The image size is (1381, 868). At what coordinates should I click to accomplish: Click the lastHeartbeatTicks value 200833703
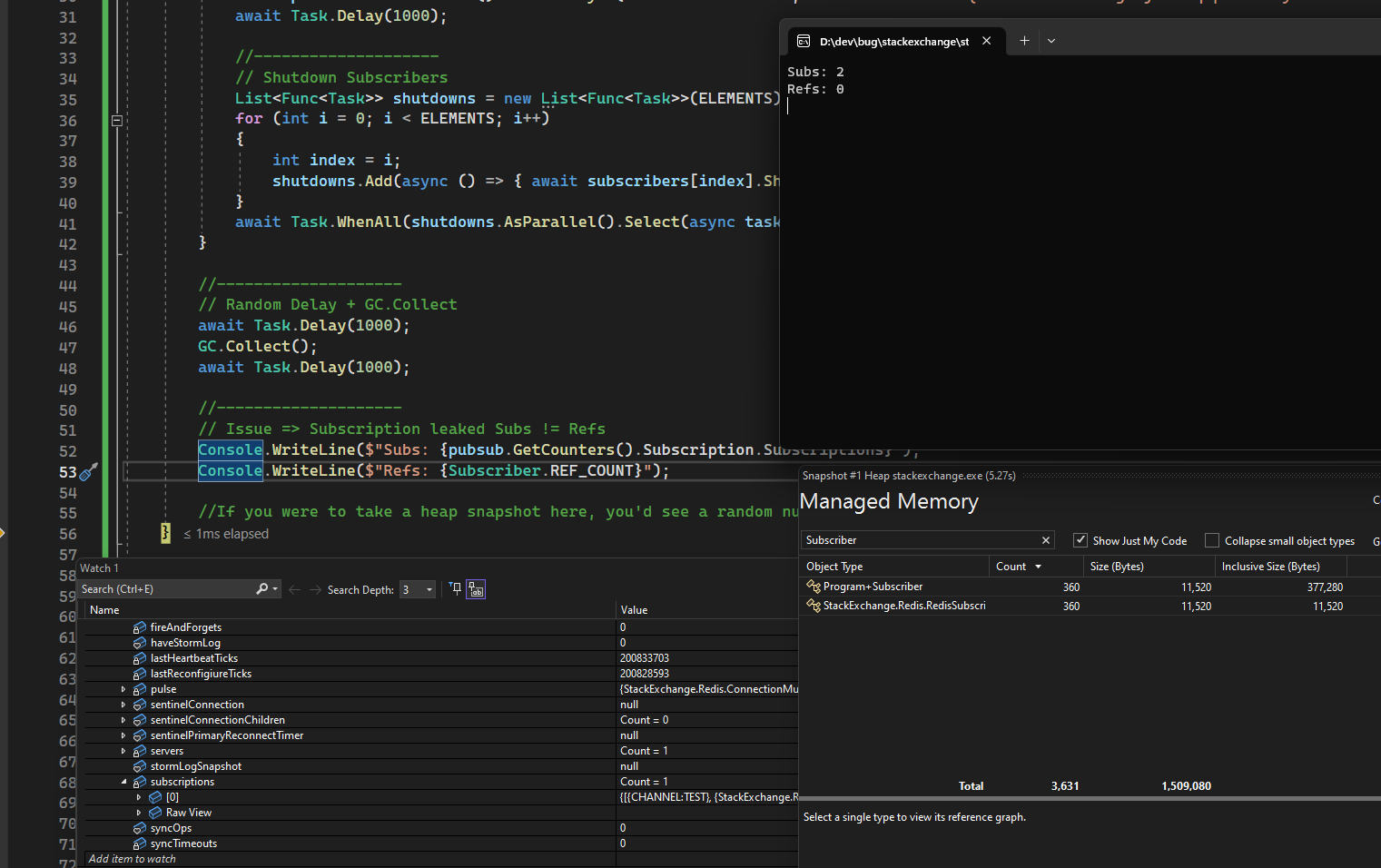[645, 658]
